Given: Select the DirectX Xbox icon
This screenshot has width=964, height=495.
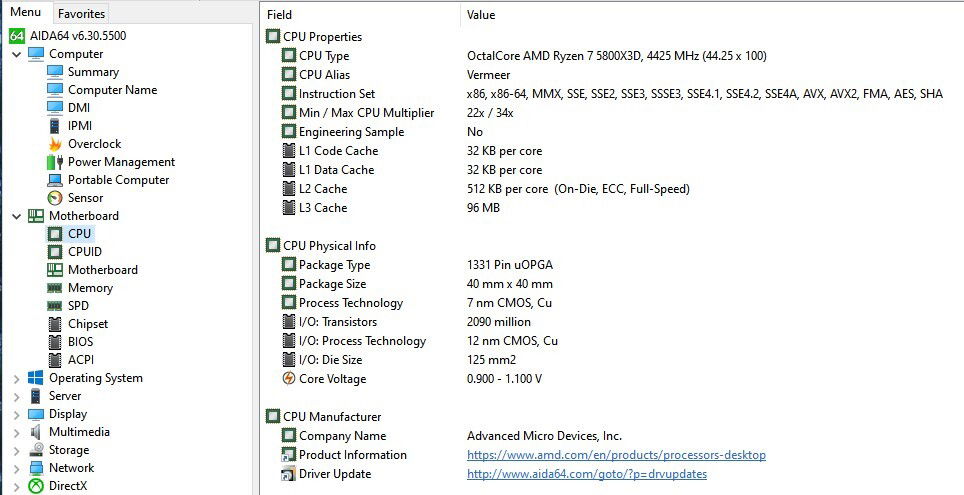Looking at the screenshot, I should (x=36, y=486).
